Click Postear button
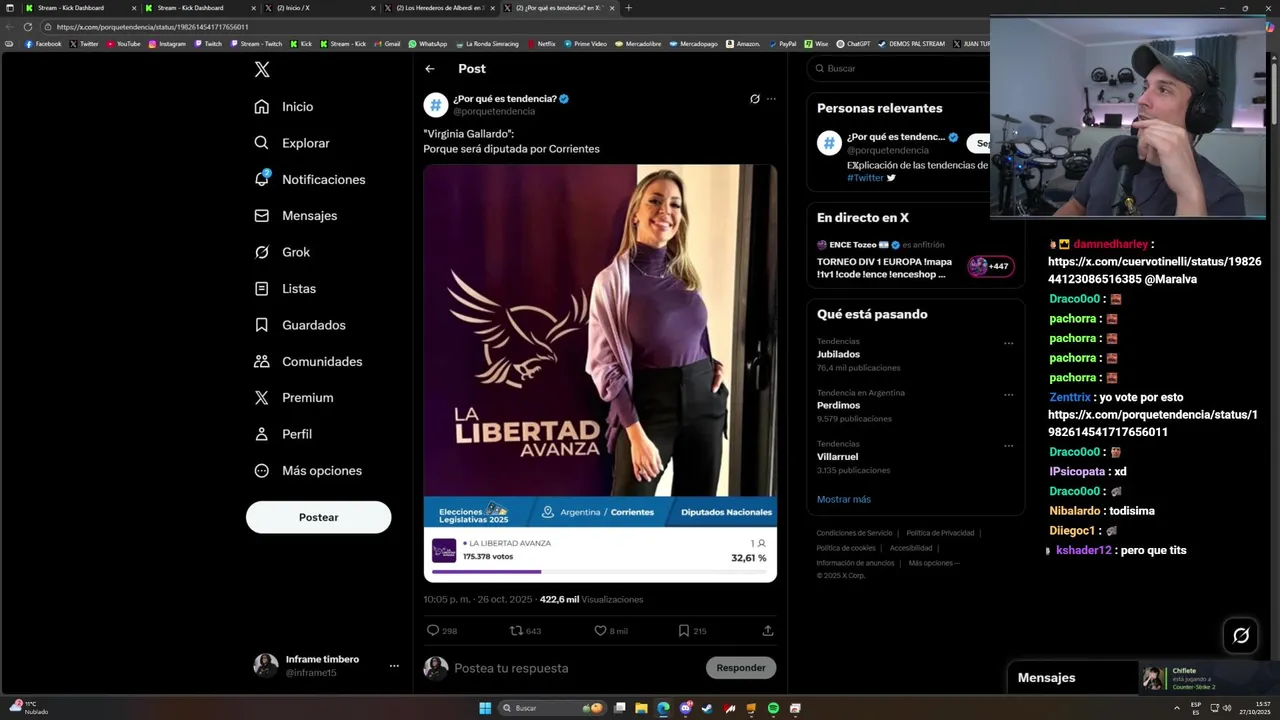 [318, 517]
